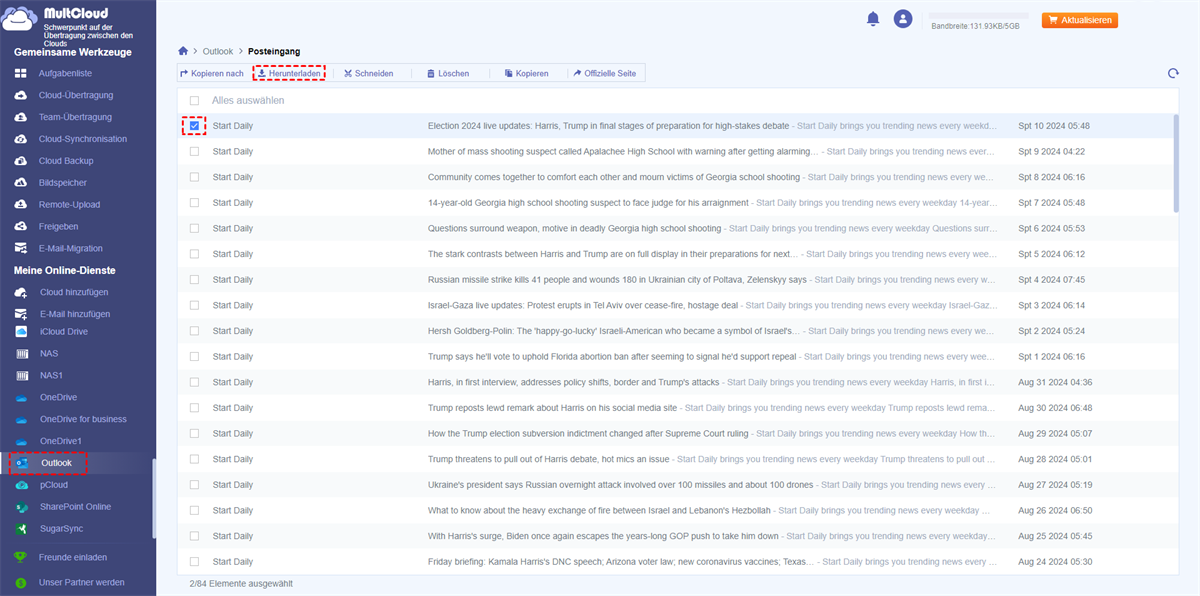Open email about Florida abortion ban
The image size is (1200, 596).
612,356
